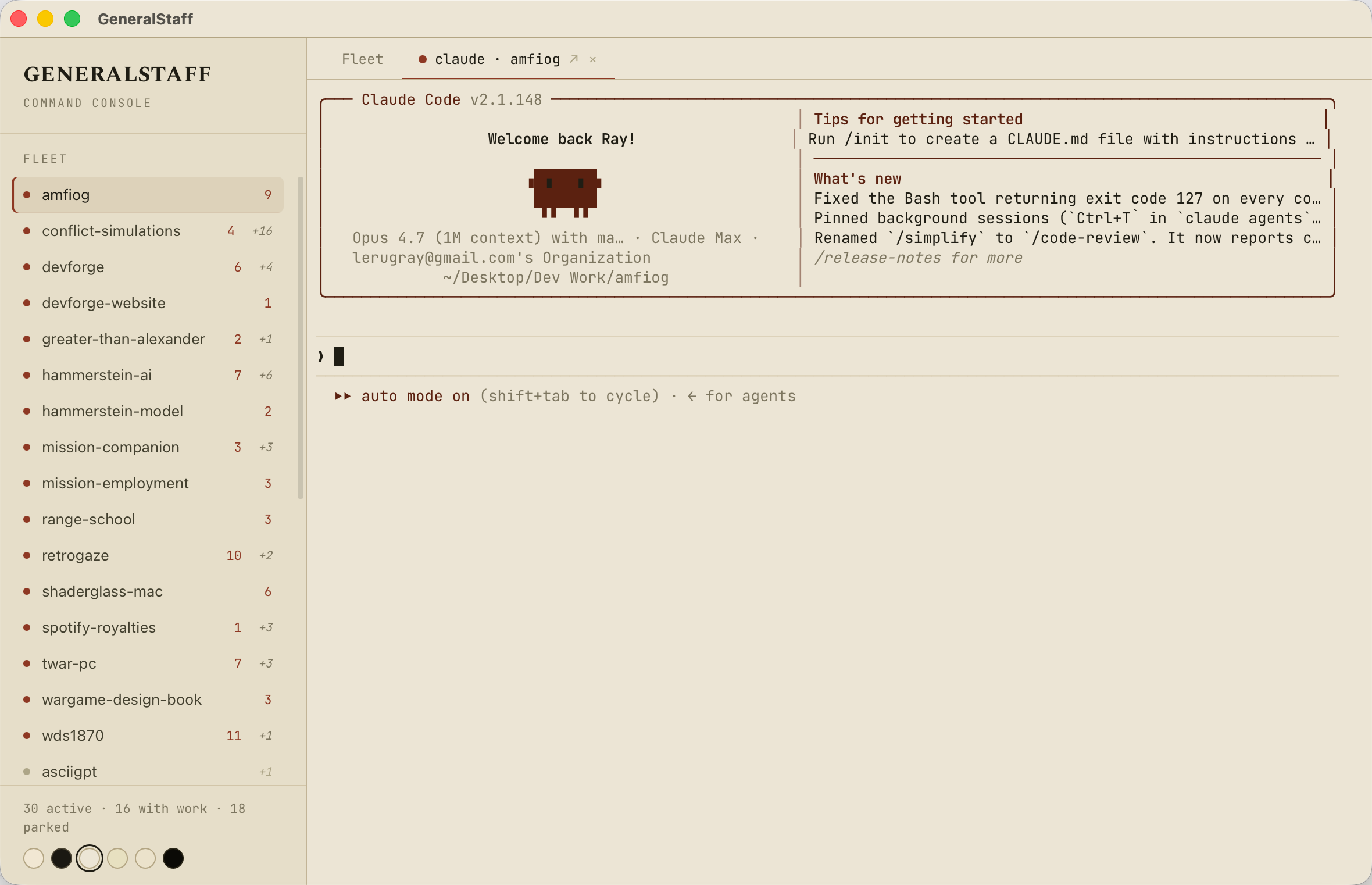This screenshot has width=1372, height=885.
Task: Click the 30 active status summary
Action: pyautogui.click(x=134, y=818)
